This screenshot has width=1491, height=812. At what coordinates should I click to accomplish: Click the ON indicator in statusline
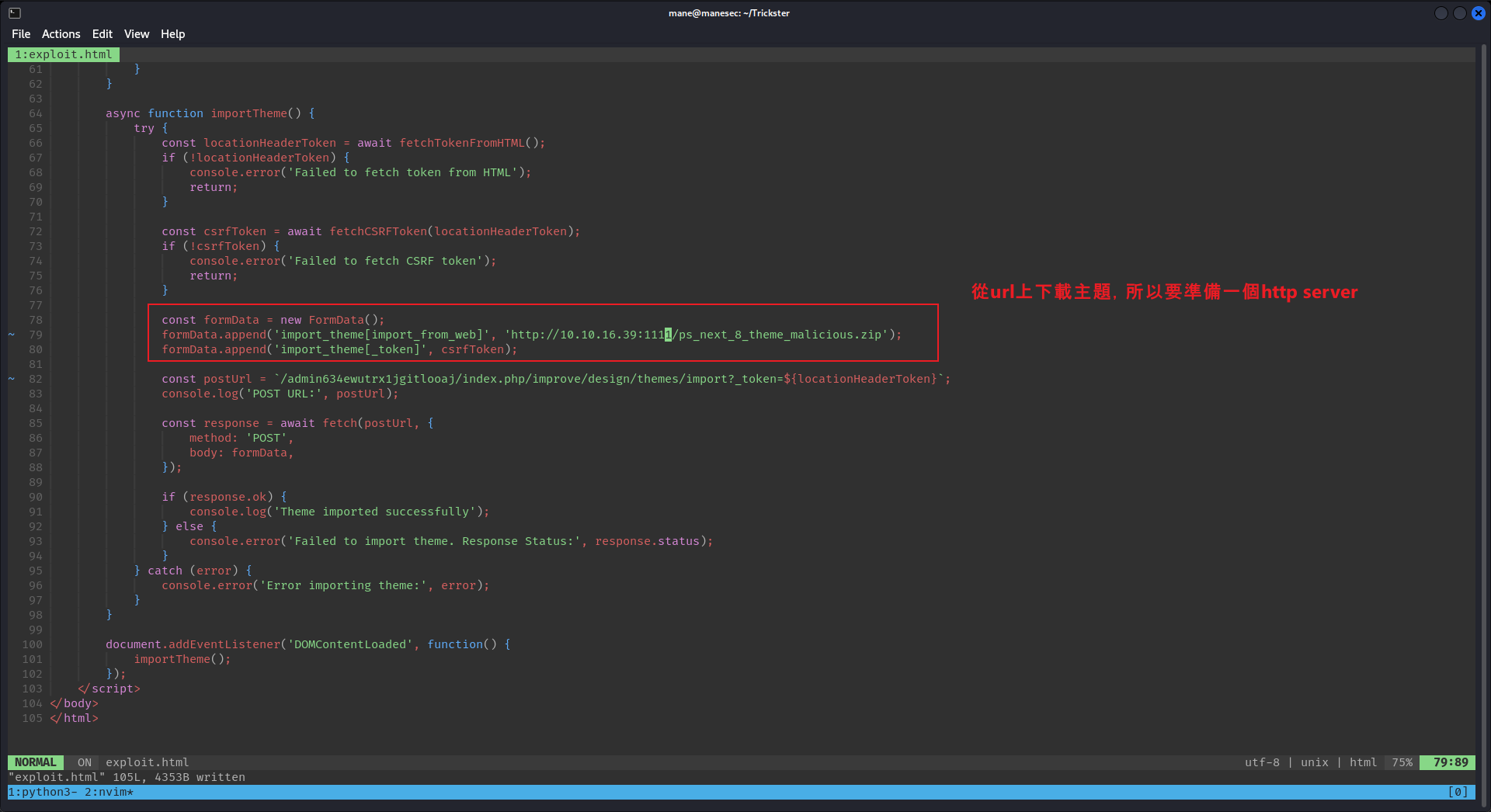pos(84,762)
